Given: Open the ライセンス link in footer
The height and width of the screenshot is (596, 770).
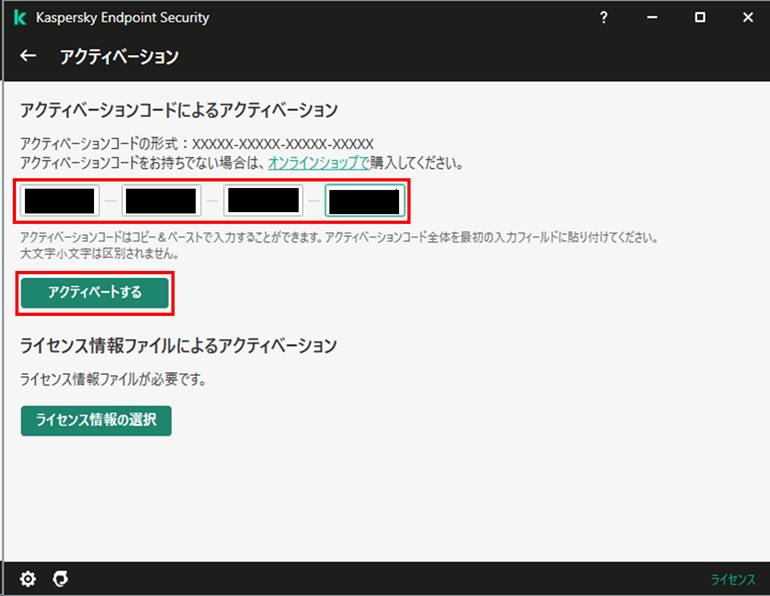Looking at the screenshot, I should pyautogui.click(x=733, y=579).
